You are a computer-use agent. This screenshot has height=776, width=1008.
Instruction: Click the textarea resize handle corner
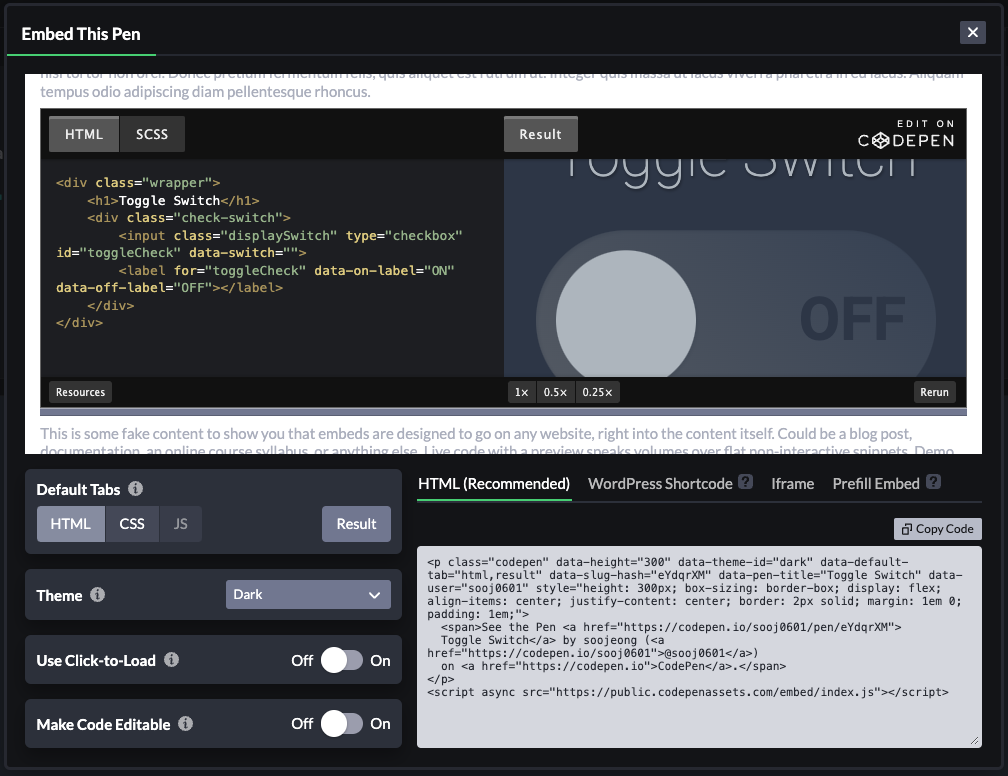click(975, 741)
